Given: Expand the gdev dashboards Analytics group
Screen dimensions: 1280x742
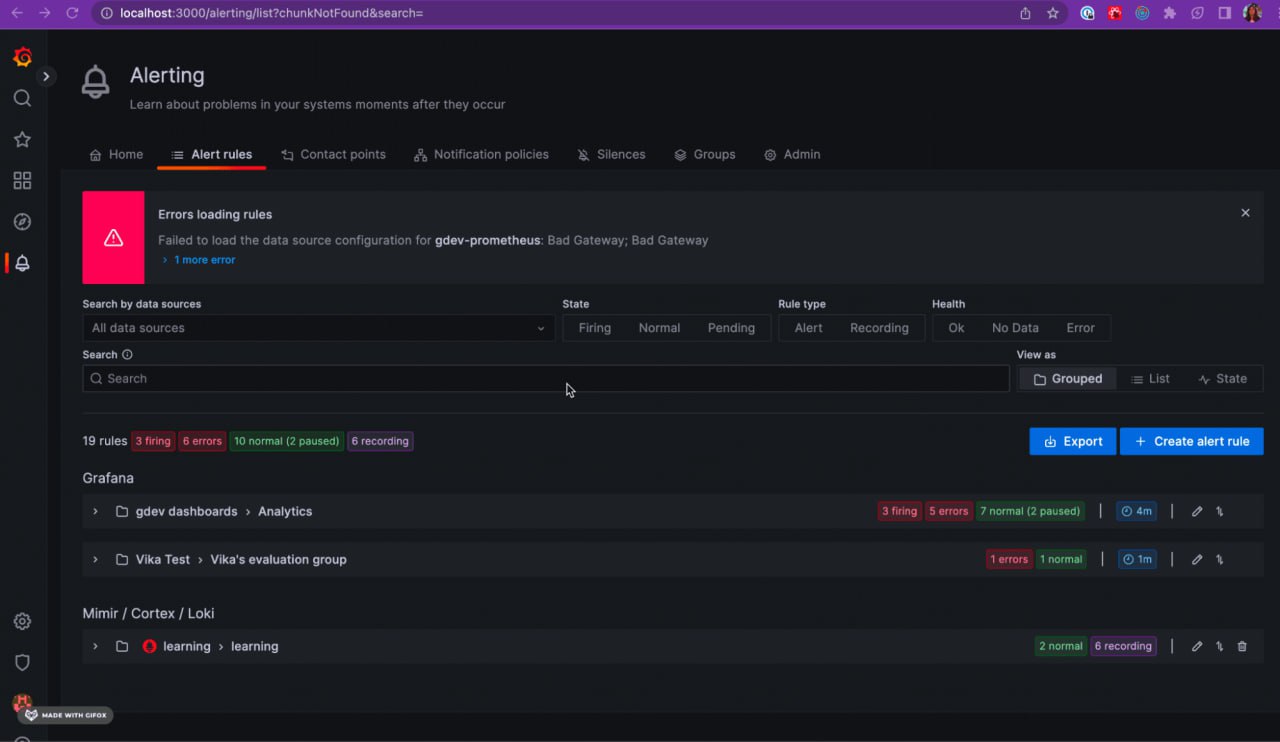Looking at the screenshot, I should pyautogui.click(x=95, y=511).
